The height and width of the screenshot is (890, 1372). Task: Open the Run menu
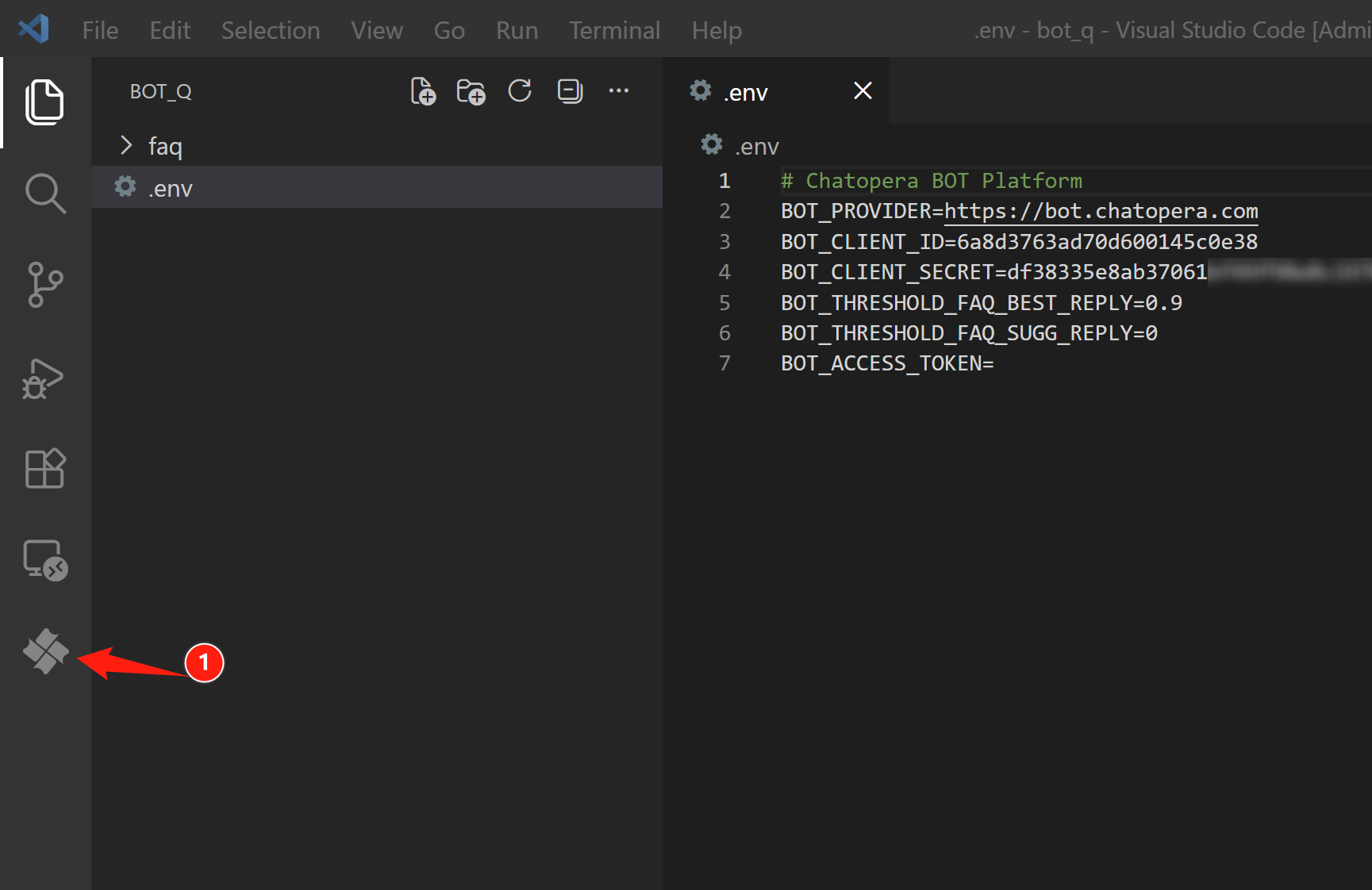517,30
